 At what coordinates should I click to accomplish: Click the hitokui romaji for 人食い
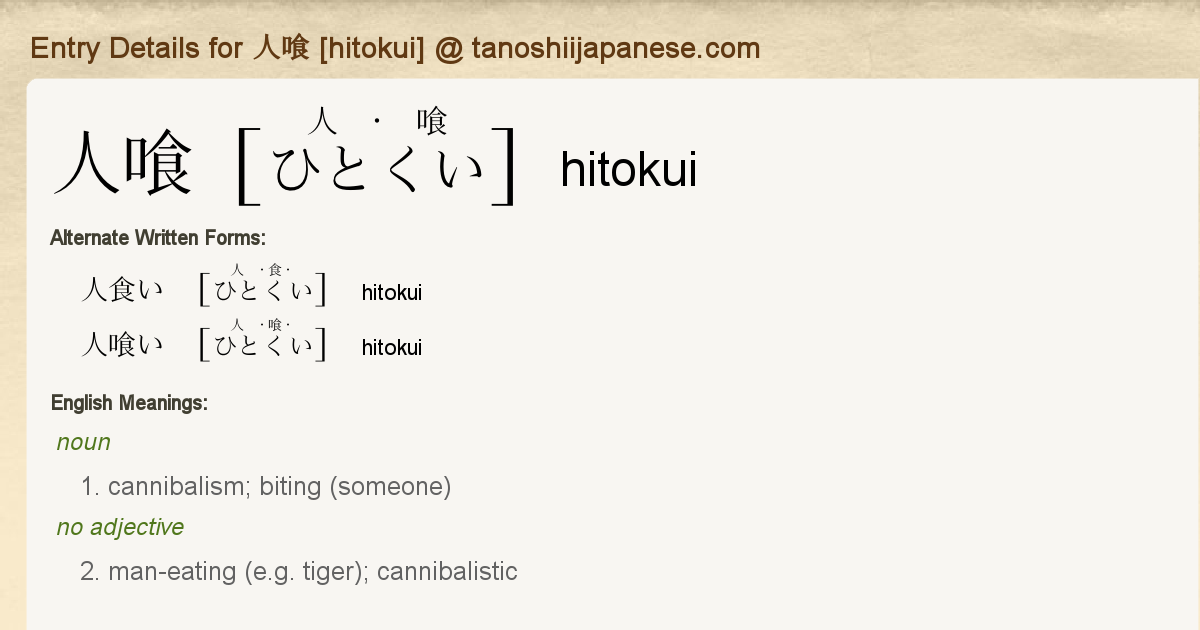click(x=392, y=292)
